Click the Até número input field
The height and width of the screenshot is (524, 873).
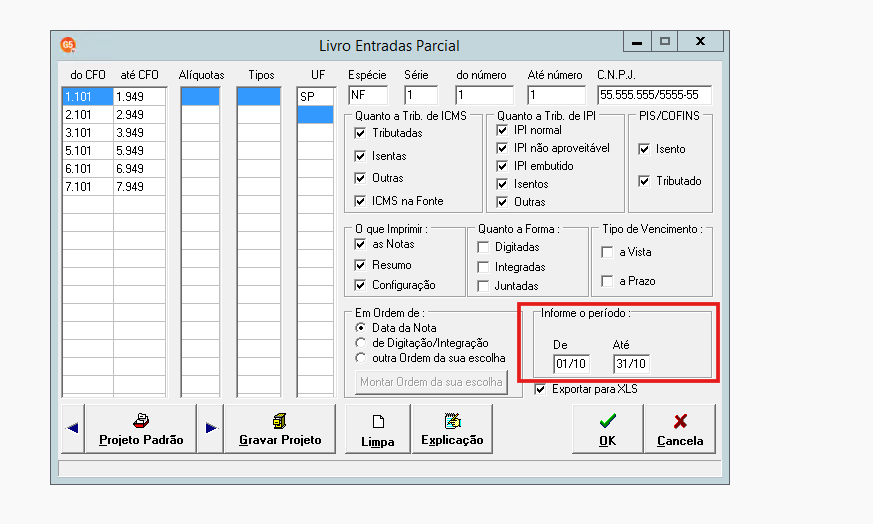tap(557, 95)
